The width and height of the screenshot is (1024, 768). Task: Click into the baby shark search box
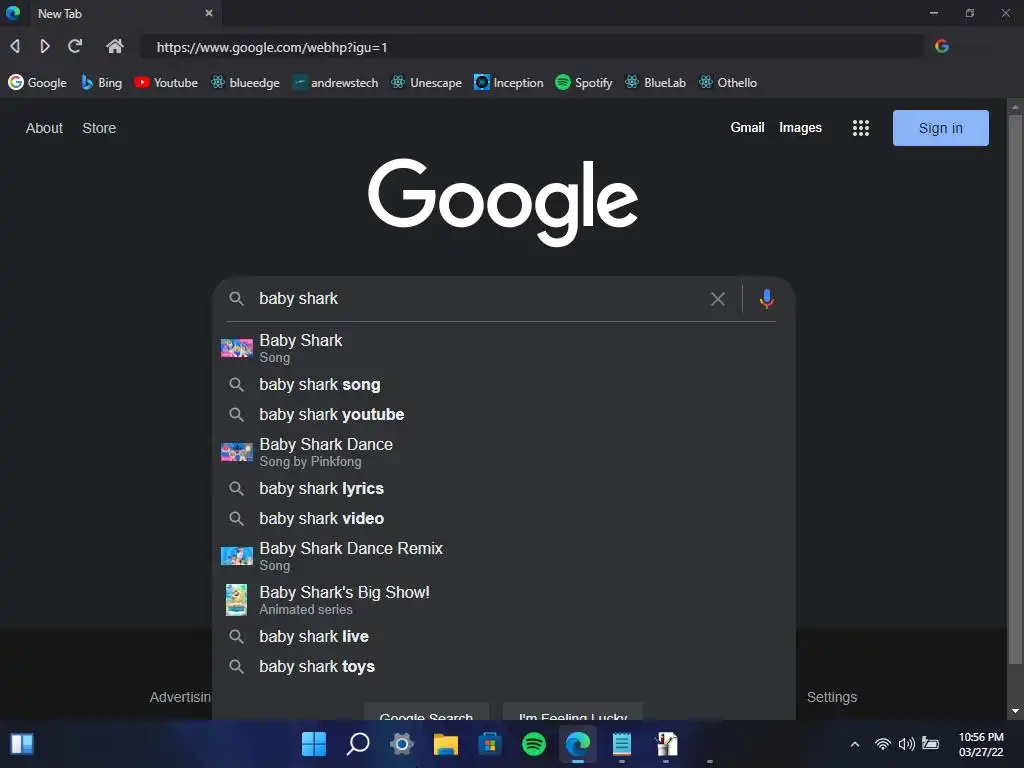tap(480, 298)
